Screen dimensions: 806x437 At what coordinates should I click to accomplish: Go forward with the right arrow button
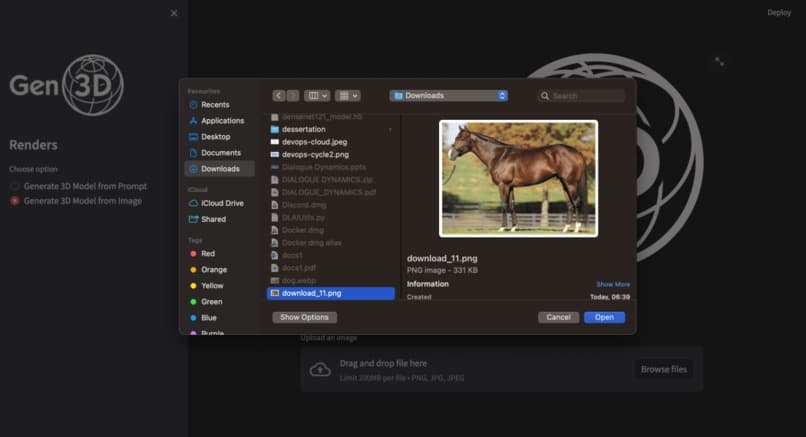point(292,96)
